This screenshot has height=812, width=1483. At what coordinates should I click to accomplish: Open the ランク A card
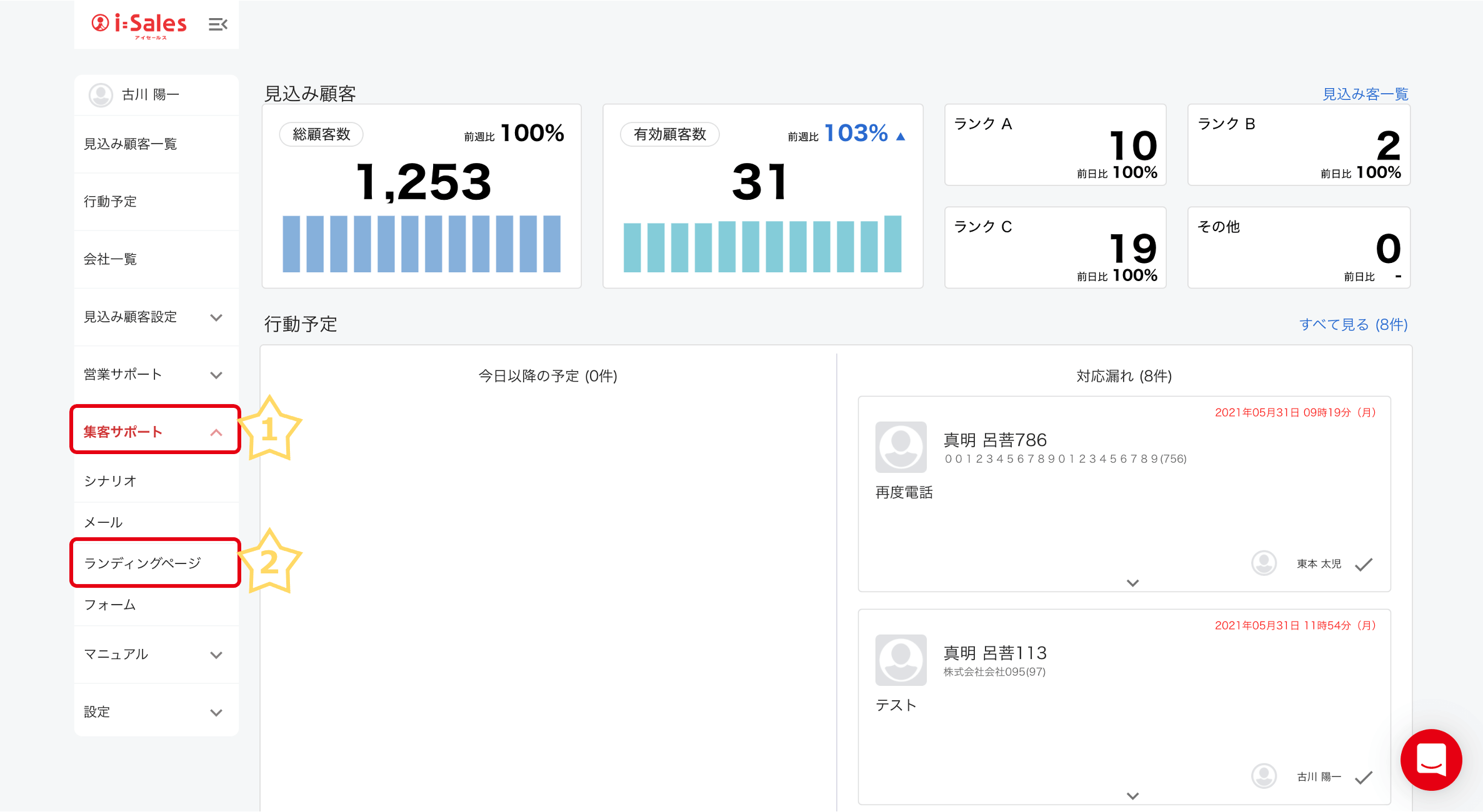point(1055,145)
